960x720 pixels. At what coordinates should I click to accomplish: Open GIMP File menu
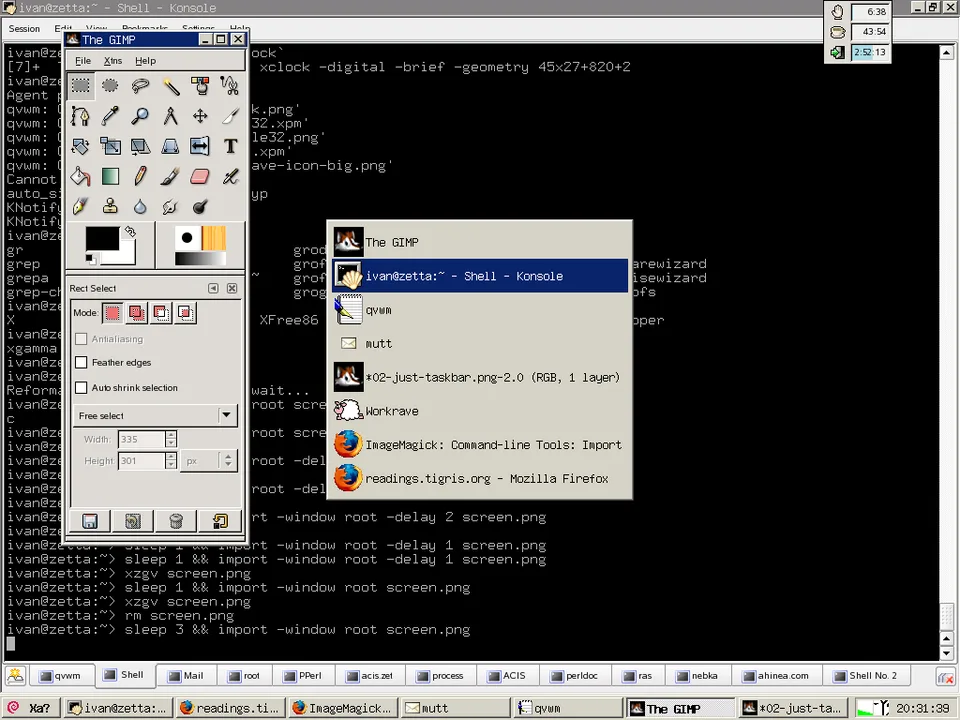pyautogui.click(x=83, y=61)
